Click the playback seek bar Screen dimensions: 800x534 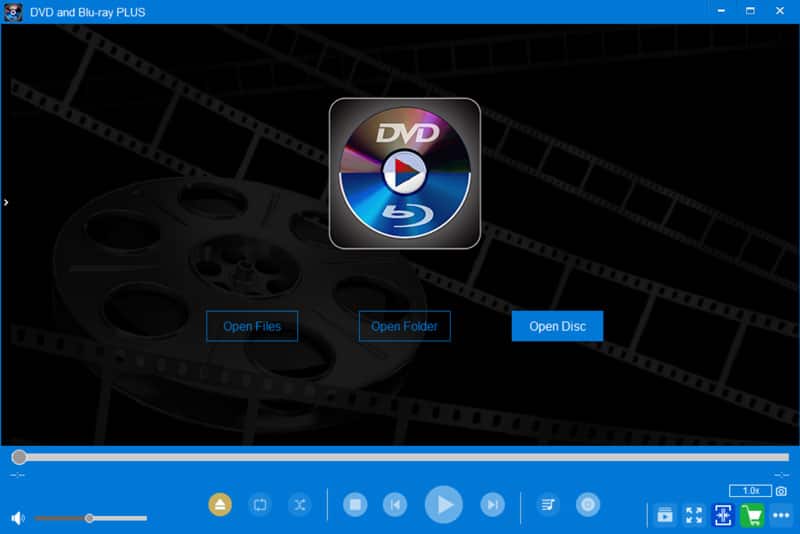point(400,457)
